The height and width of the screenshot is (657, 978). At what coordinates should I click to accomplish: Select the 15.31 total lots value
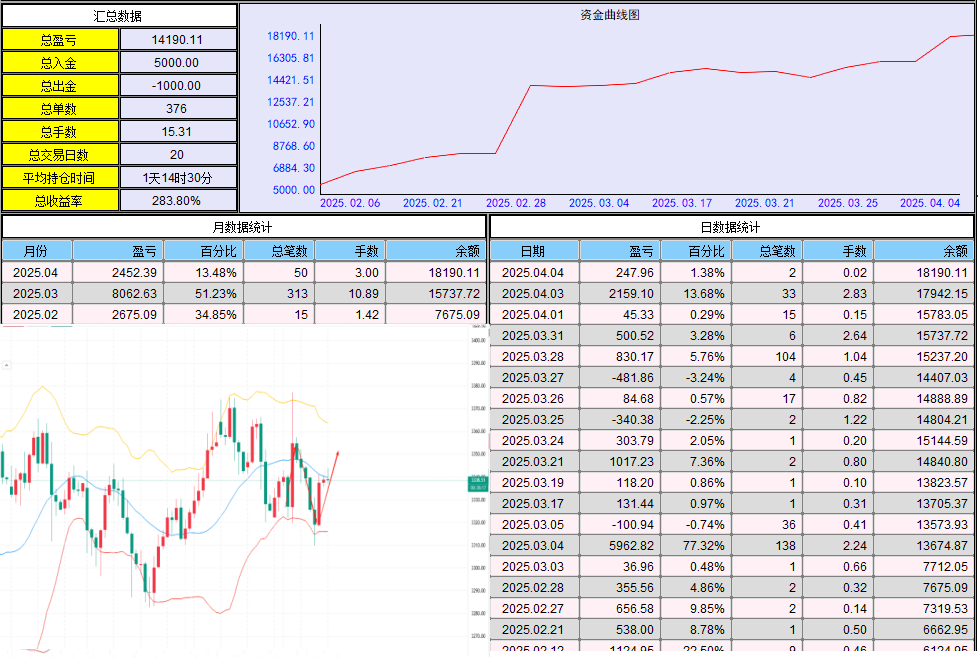[x=178, y=132]
